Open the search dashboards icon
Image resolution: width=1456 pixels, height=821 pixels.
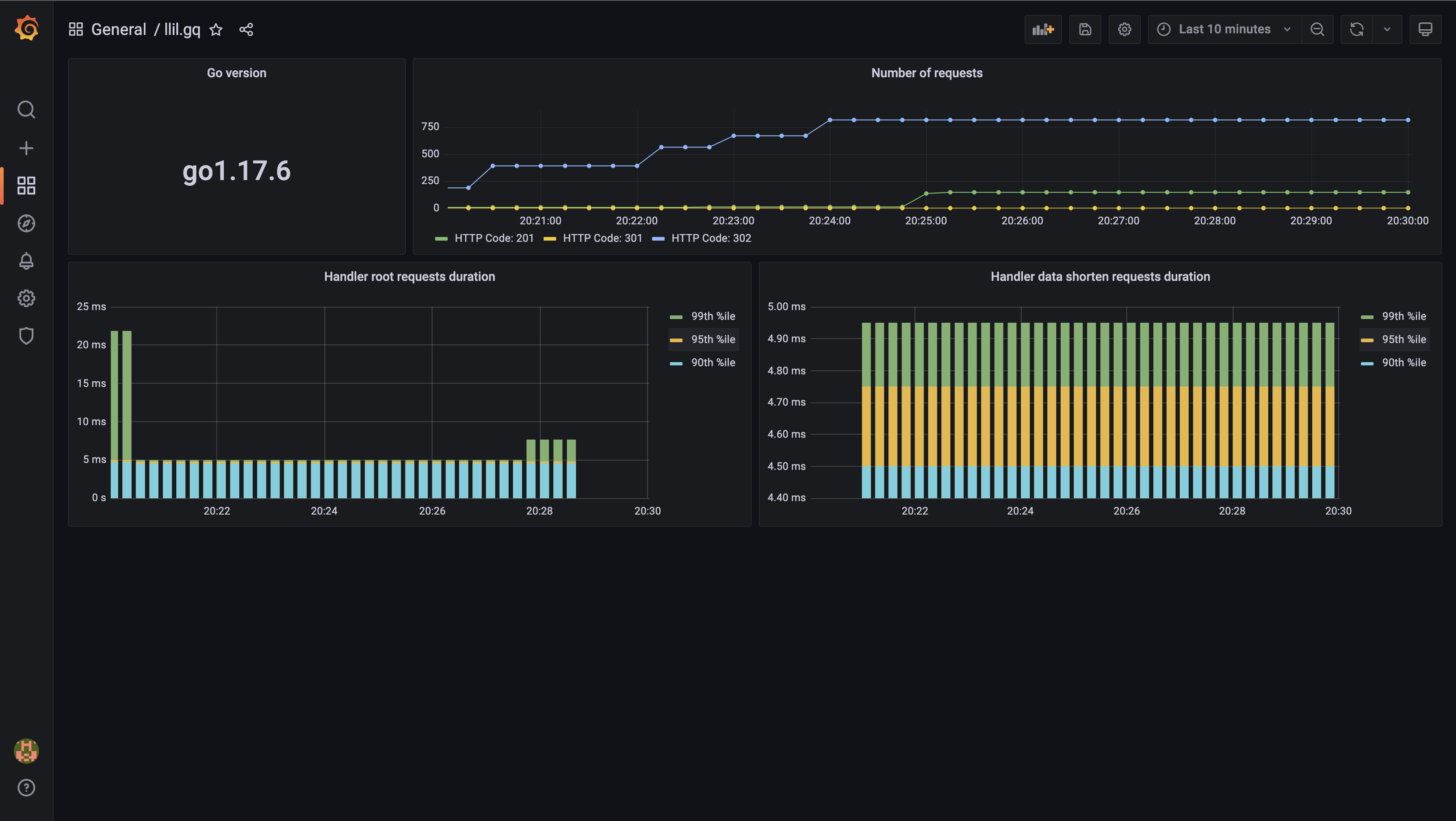point(26,109)
